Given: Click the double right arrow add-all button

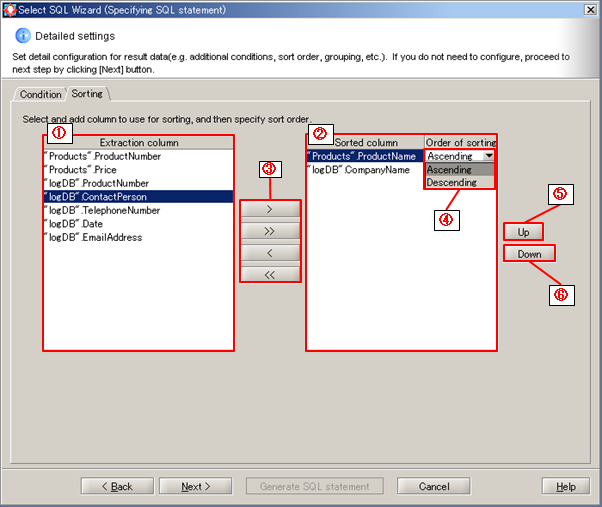Looking at the screenshot, I should pos(270,232).
